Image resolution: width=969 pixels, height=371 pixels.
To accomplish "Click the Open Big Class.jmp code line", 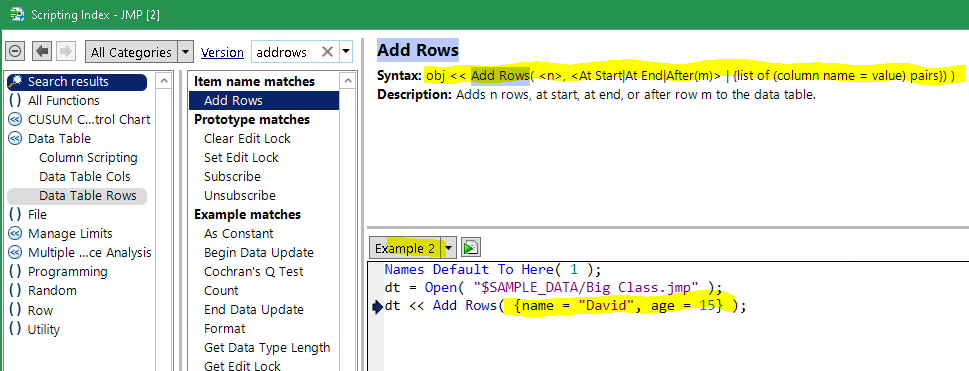I will (553, 288).
